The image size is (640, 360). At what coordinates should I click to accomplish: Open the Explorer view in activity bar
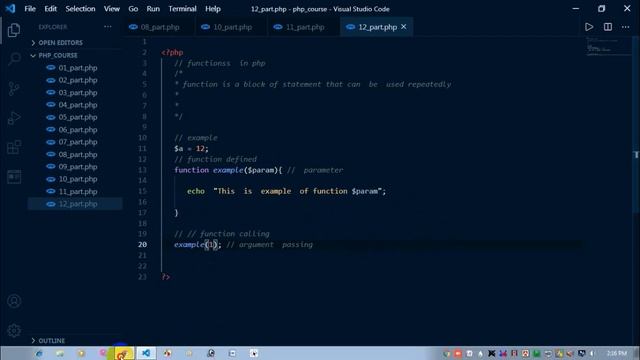pyautogui.click(x=14, y=30)
